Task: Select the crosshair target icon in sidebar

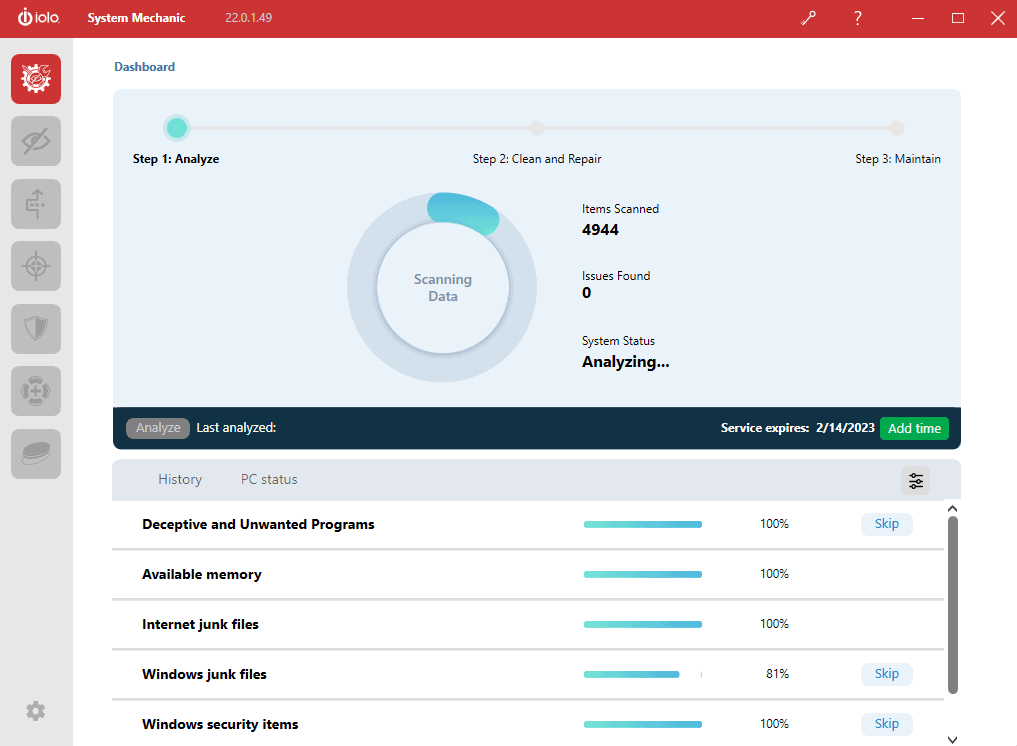Action: [35, 266]
